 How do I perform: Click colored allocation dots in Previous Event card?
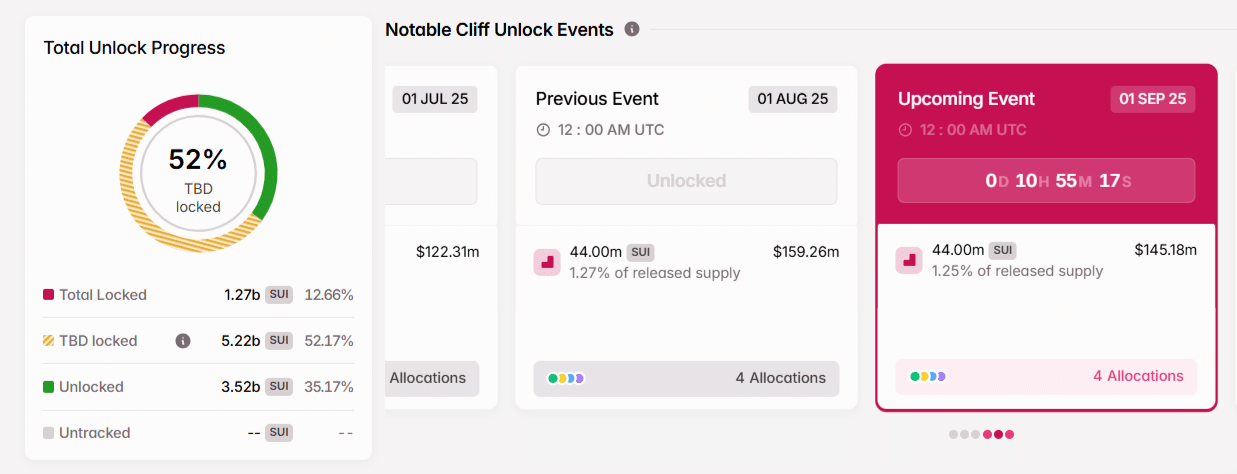pos(566,378)
